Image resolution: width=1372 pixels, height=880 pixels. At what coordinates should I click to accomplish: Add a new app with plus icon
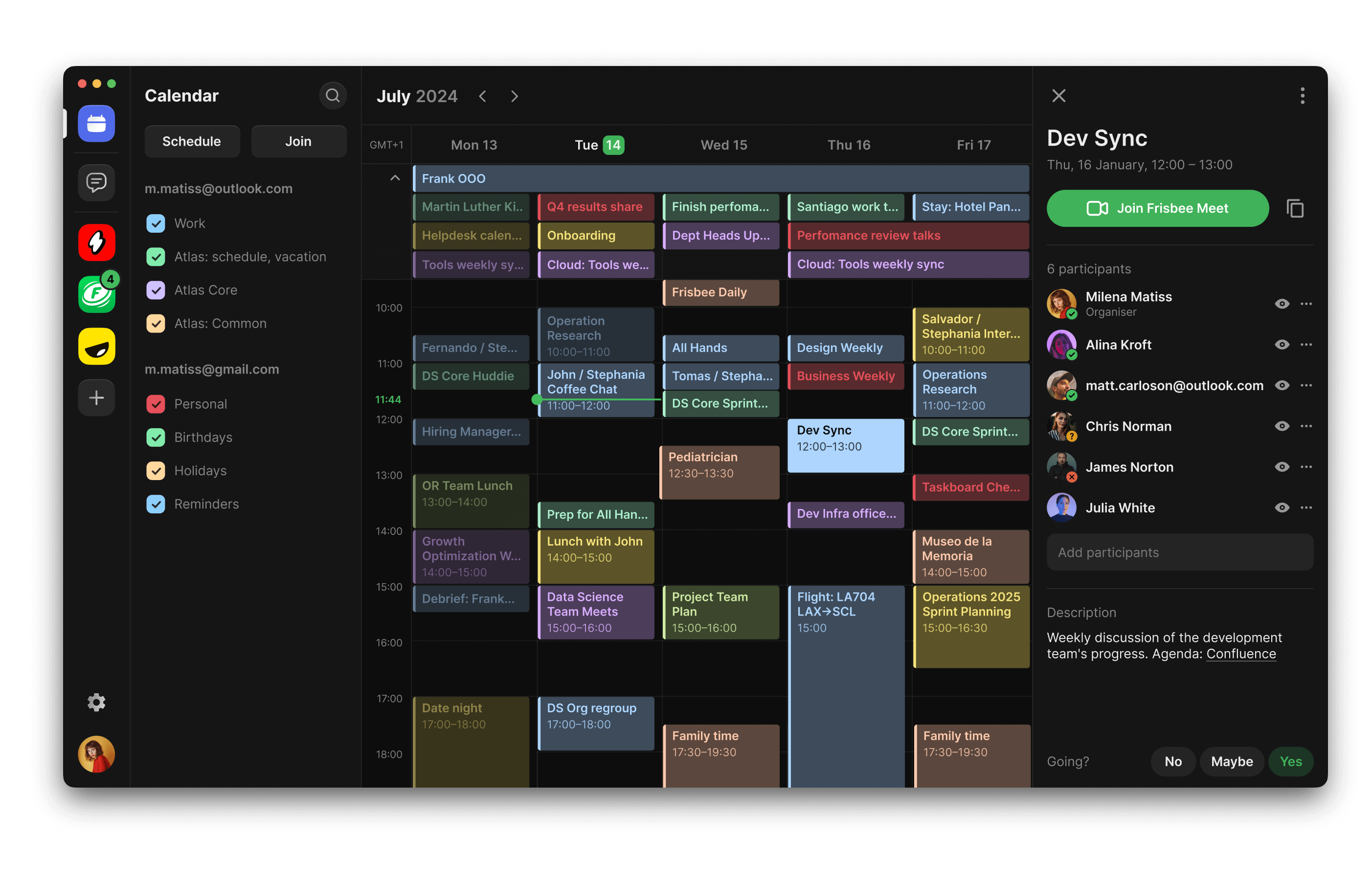96,397
